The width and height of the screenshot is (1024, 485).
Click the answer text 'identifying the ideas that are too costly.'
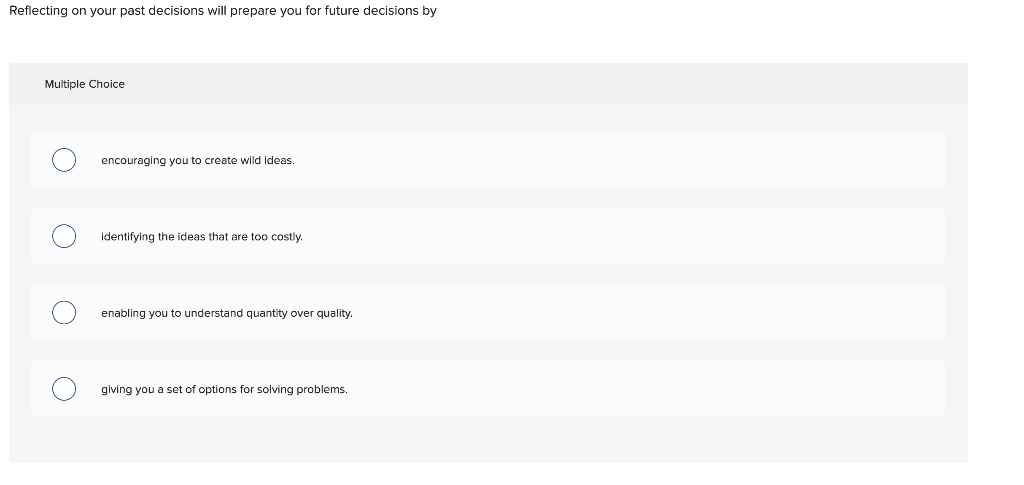coord(201,237)
